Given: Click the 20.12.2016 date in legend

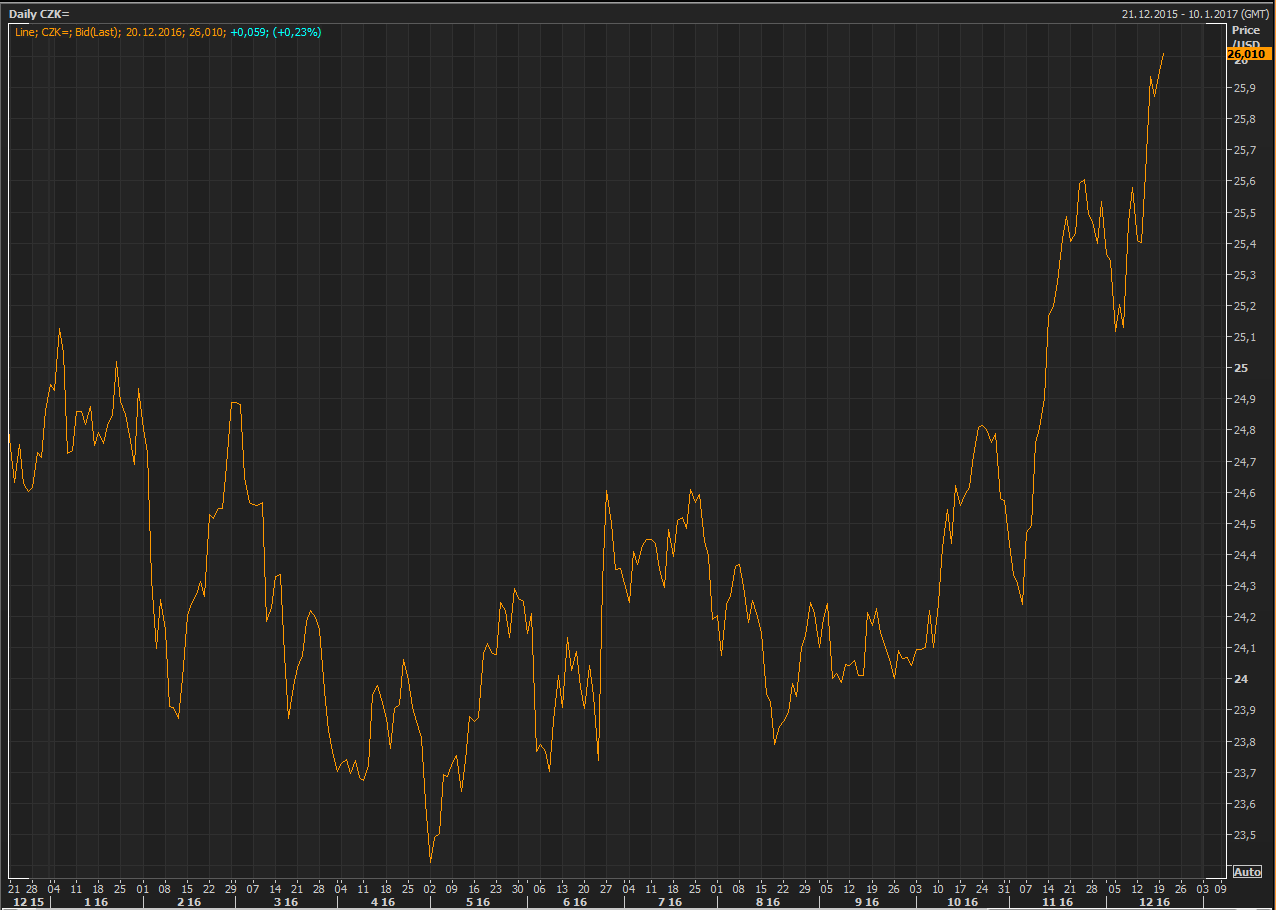Looking at the screenshot, I should (153, 32).
